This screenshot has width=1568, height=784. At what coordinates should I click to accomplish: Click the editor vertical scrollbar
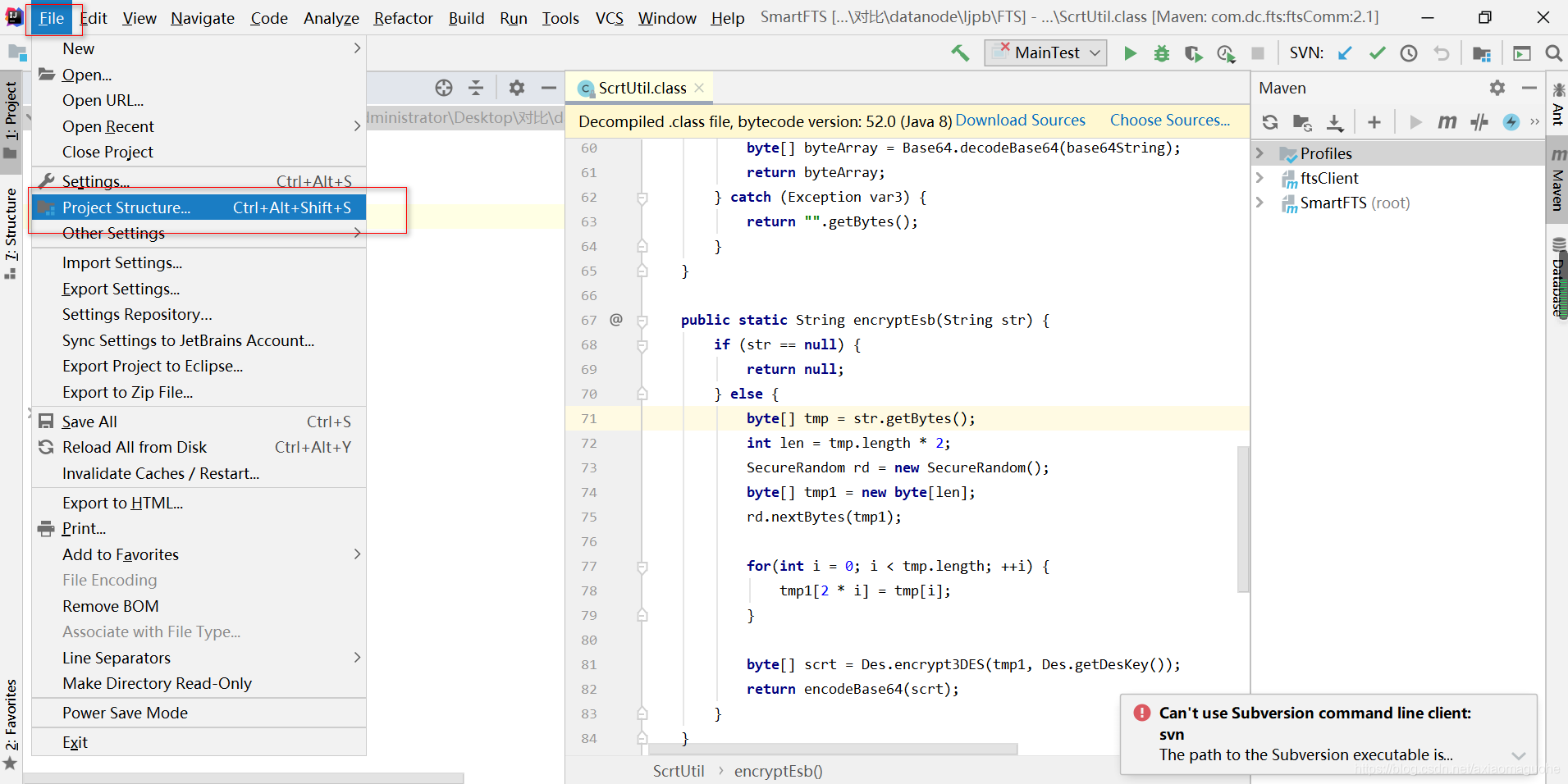click(x=1243, y=519)
